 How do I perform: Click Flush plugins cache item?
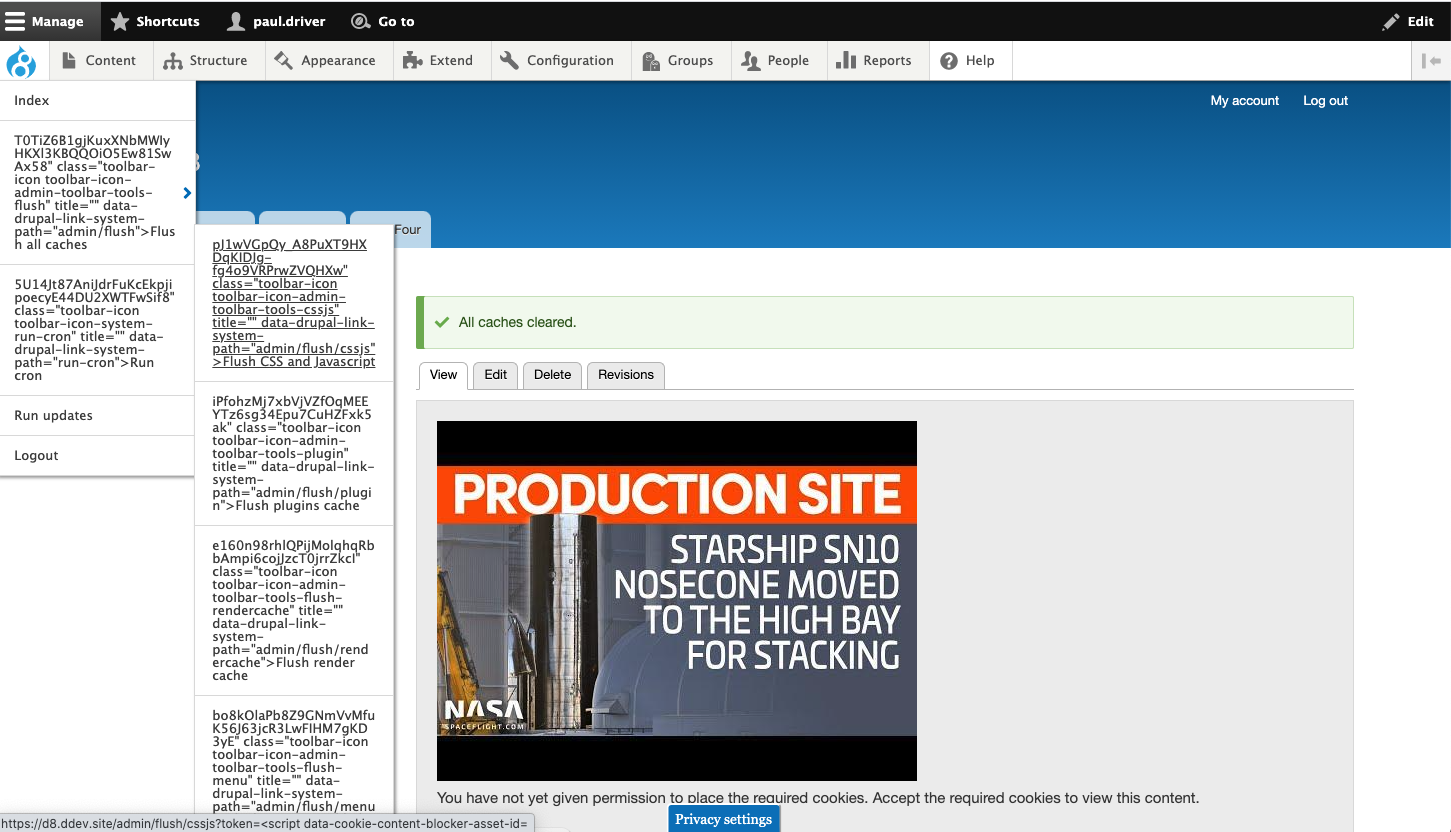point(294,453)
